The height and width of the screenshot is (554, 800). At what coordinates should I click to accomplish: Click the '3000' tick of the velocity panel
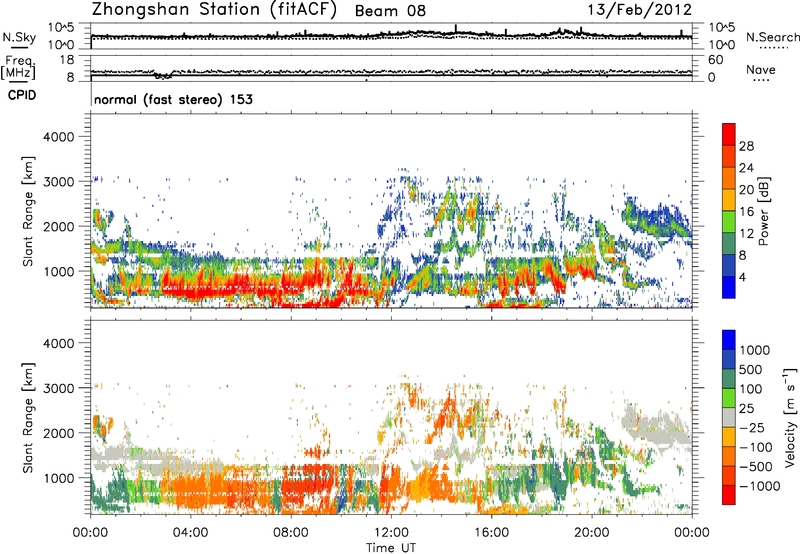pyautogui.click(x=58, y=388)
